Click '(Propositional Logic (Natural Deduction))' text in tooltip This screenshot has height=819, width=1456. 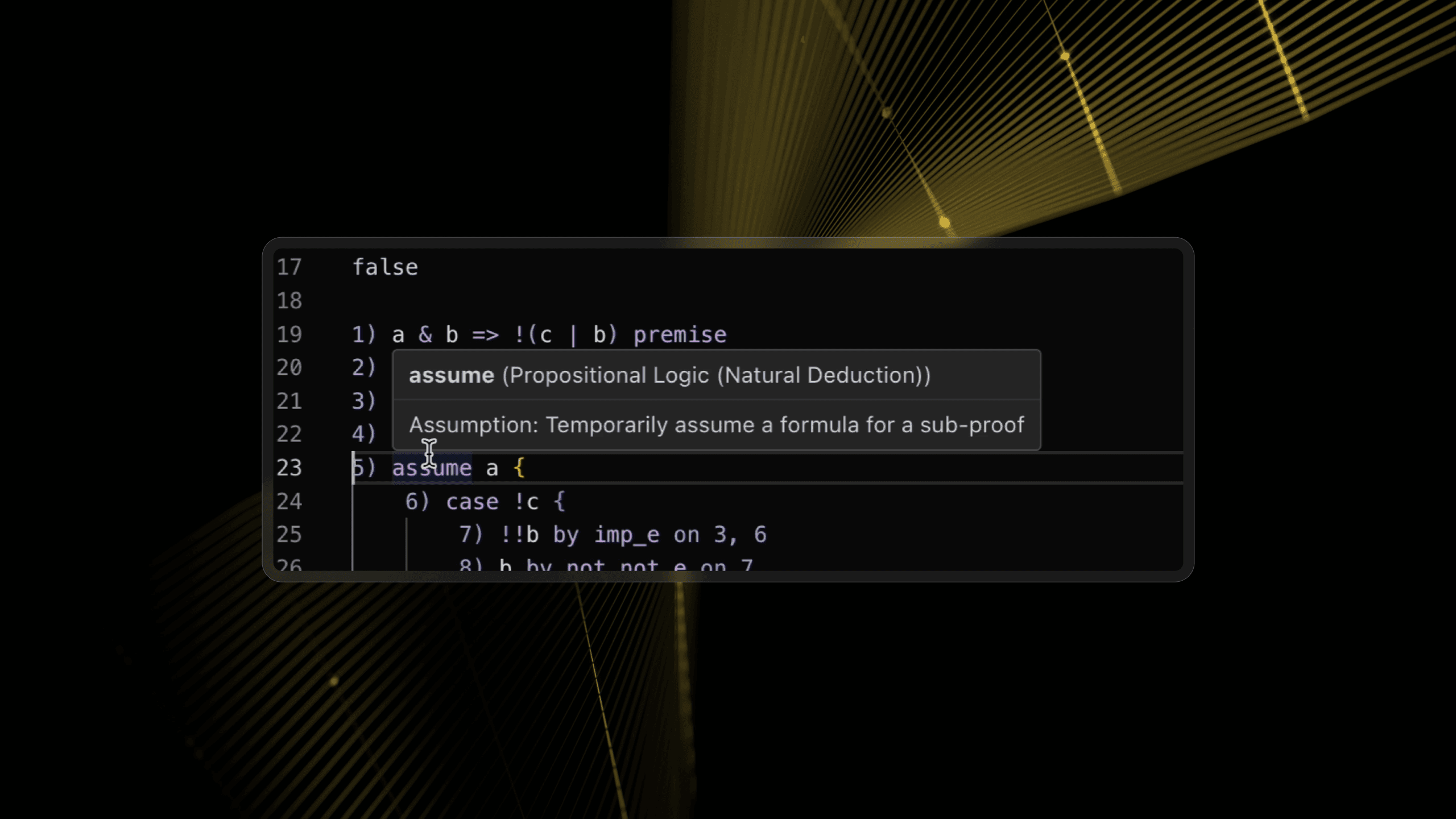pyautogui.click(x=717, y=375)
